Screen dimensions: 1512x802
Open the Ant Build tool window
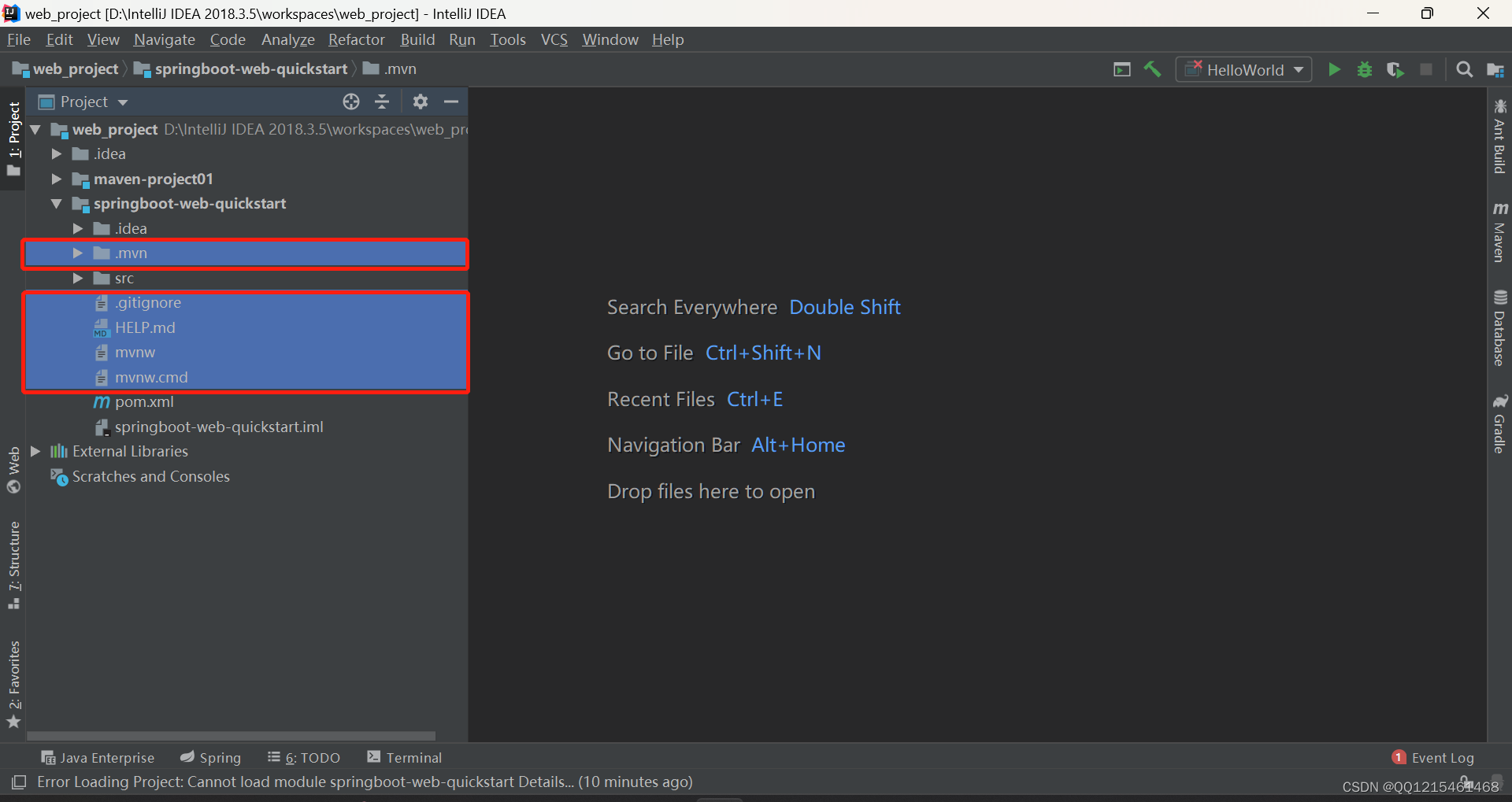point(1500,136)
